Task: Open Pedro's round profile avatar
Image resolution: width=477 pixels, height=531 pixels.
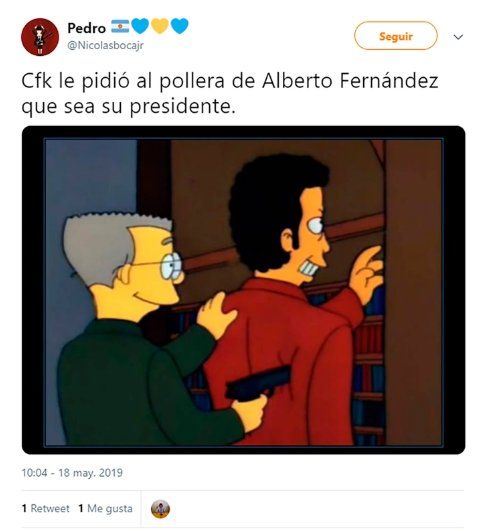Action: coord(40,37)
